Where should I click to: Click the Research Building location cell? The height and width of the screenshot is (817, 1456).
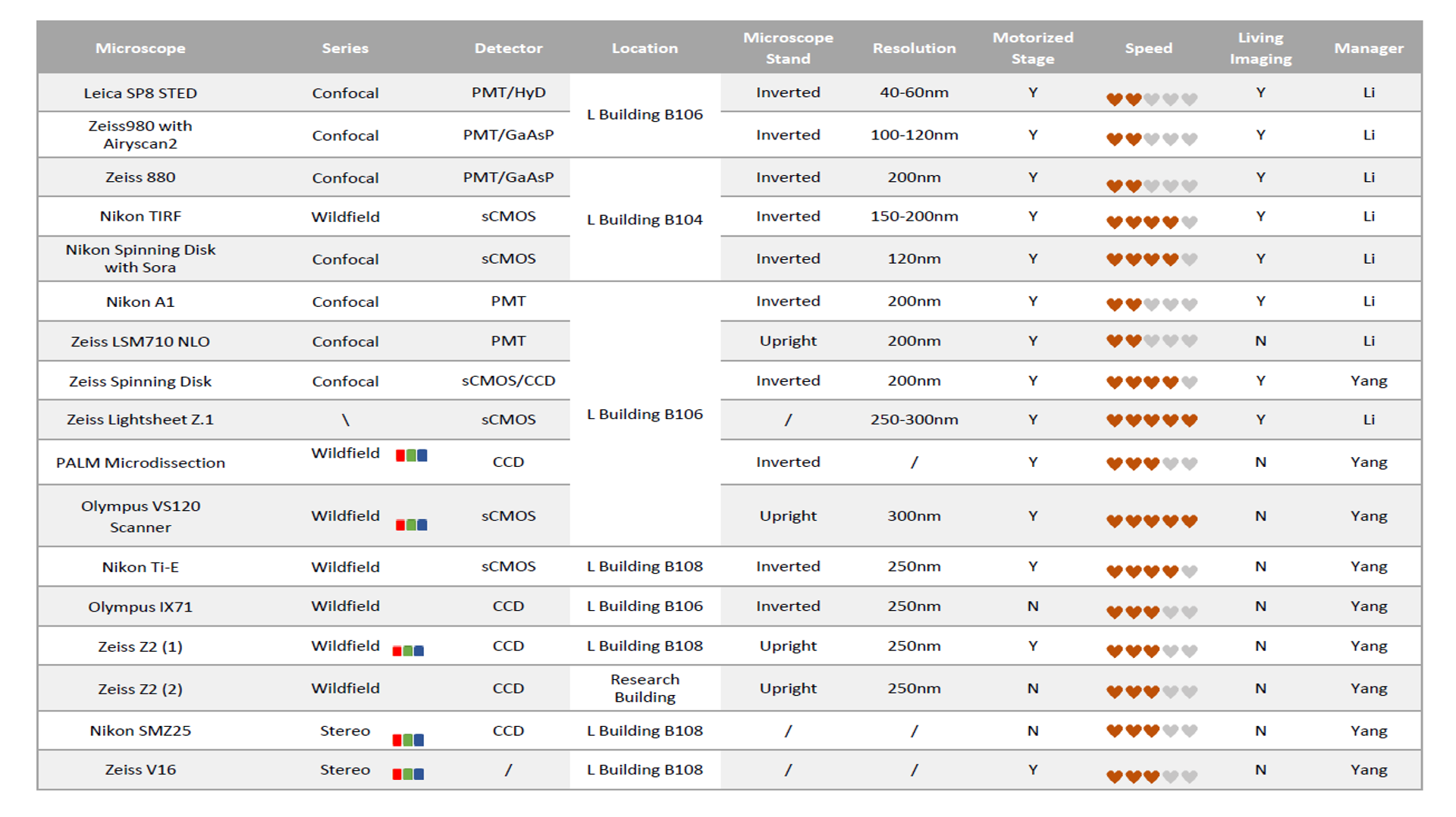click(x=645, y=688)
